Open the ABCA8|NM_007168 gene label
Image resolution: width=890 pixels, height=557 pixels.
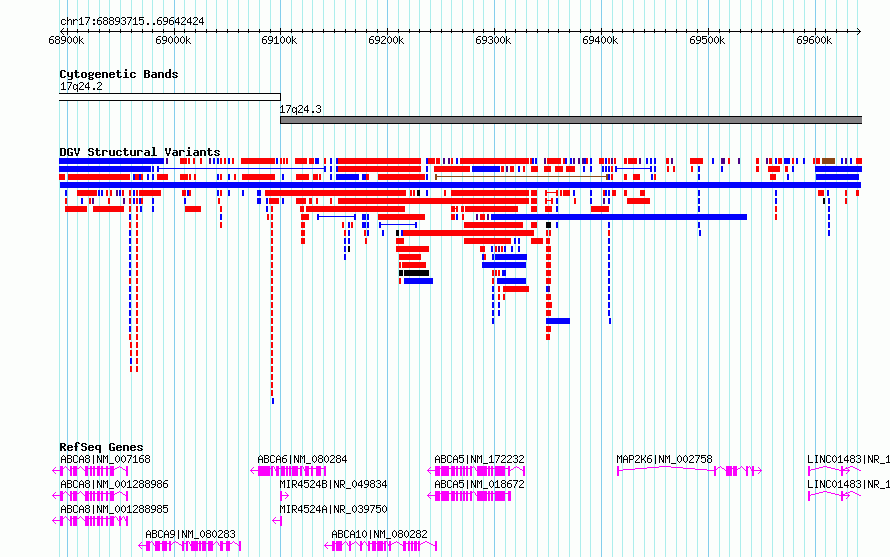[x=106, y=459]
